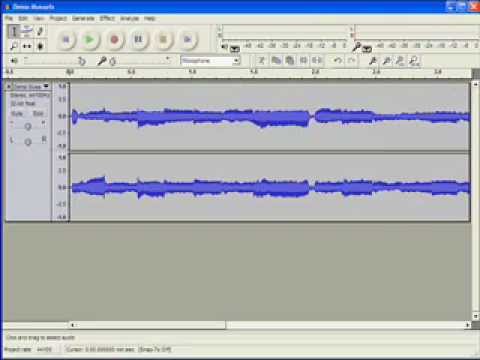Viewport: 480px width, 360px height.
Task: Cut selection with the scissors icon
Action: click(262, 60)
